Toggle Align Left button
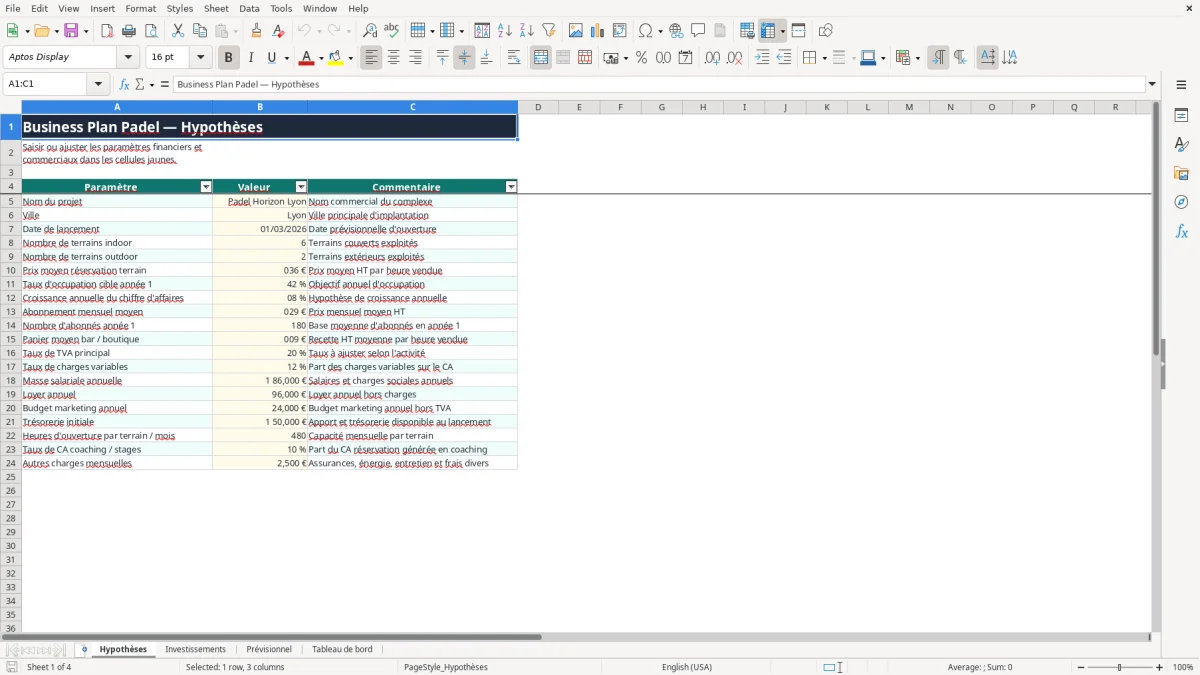 point(371,58)
